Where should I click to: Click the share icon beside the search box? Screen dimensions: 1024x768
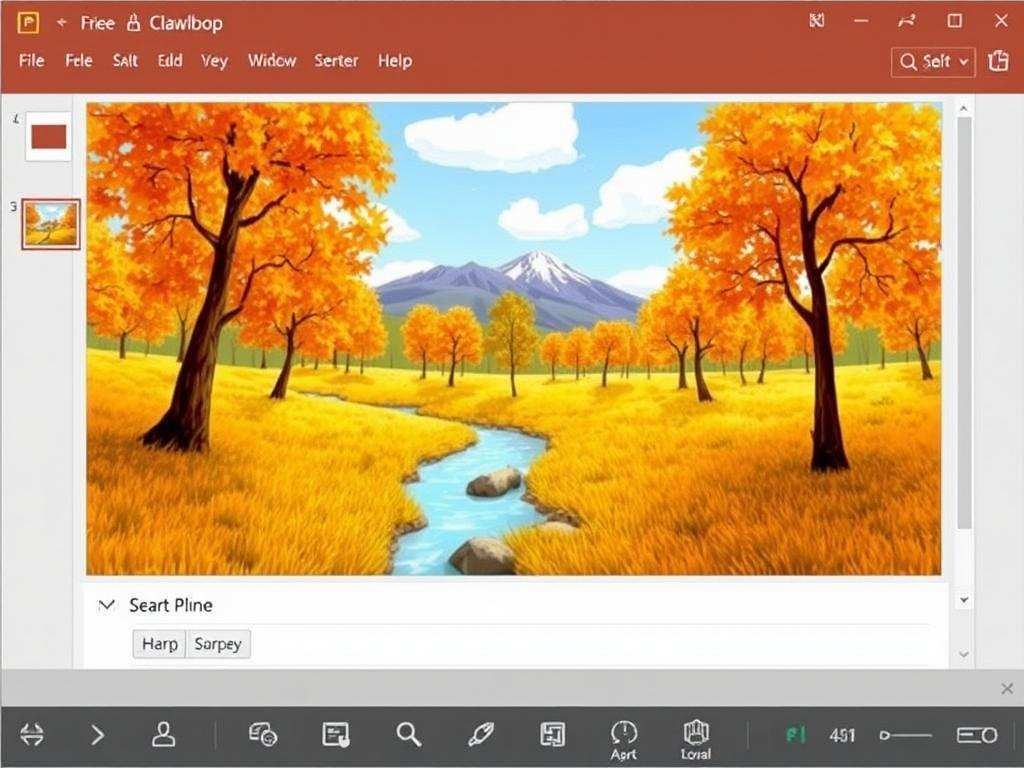click(999, 61)
